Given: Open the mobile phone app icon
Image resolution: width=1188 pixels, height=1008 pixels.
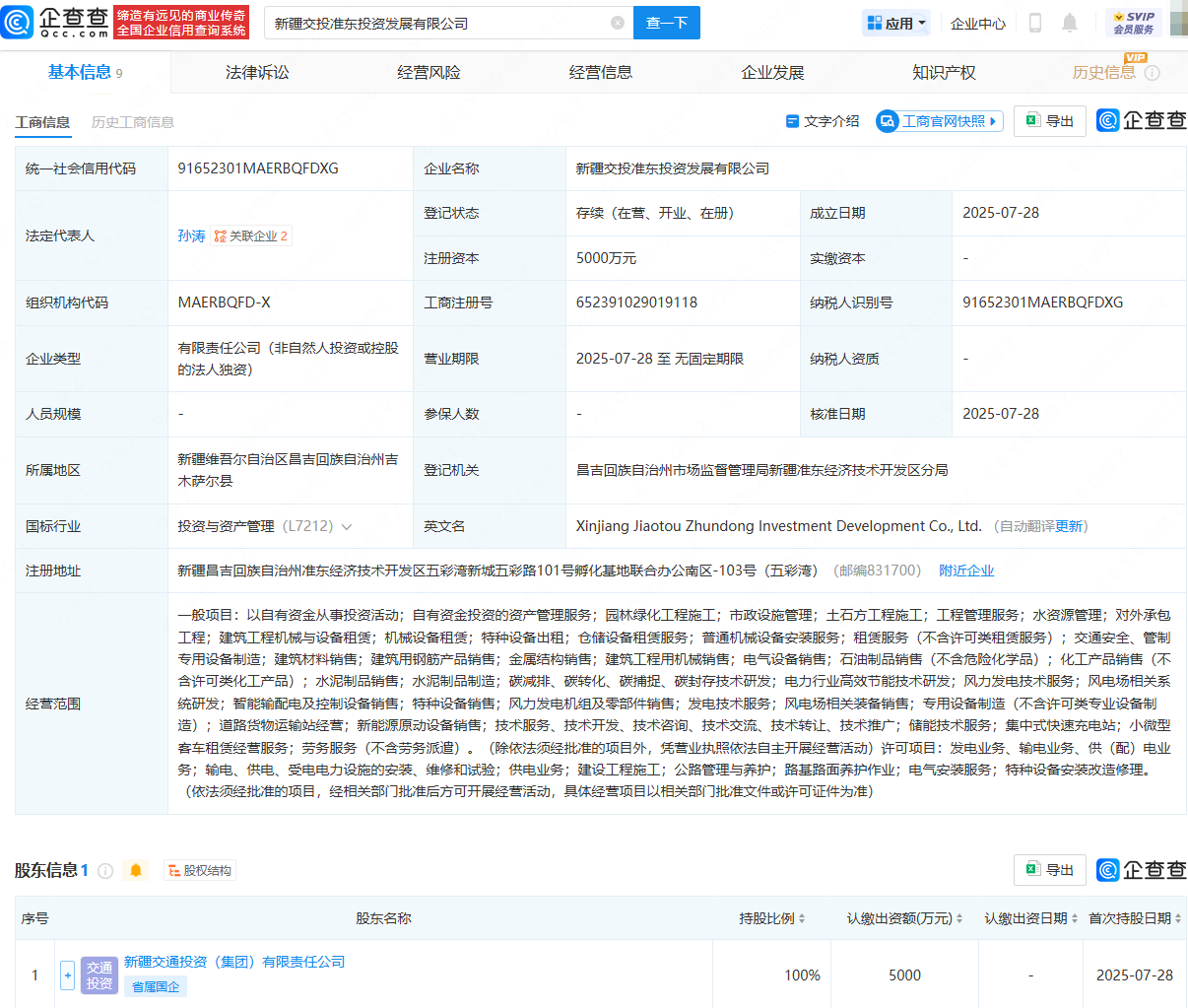Looking at the screenshot, I should point(1035,23).
